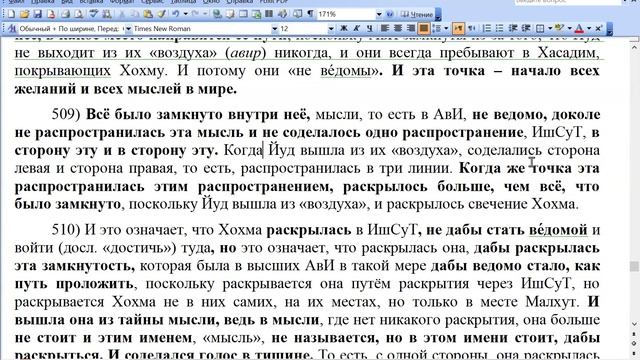The image size is (640, 360).
Task: Open the Styles and Formatting pane icon
Action: click(11, 29)
